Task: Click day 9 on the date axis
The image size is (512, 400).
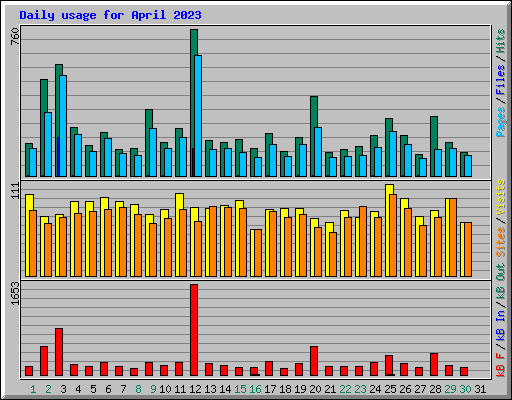Action: (x=153, y=389)
